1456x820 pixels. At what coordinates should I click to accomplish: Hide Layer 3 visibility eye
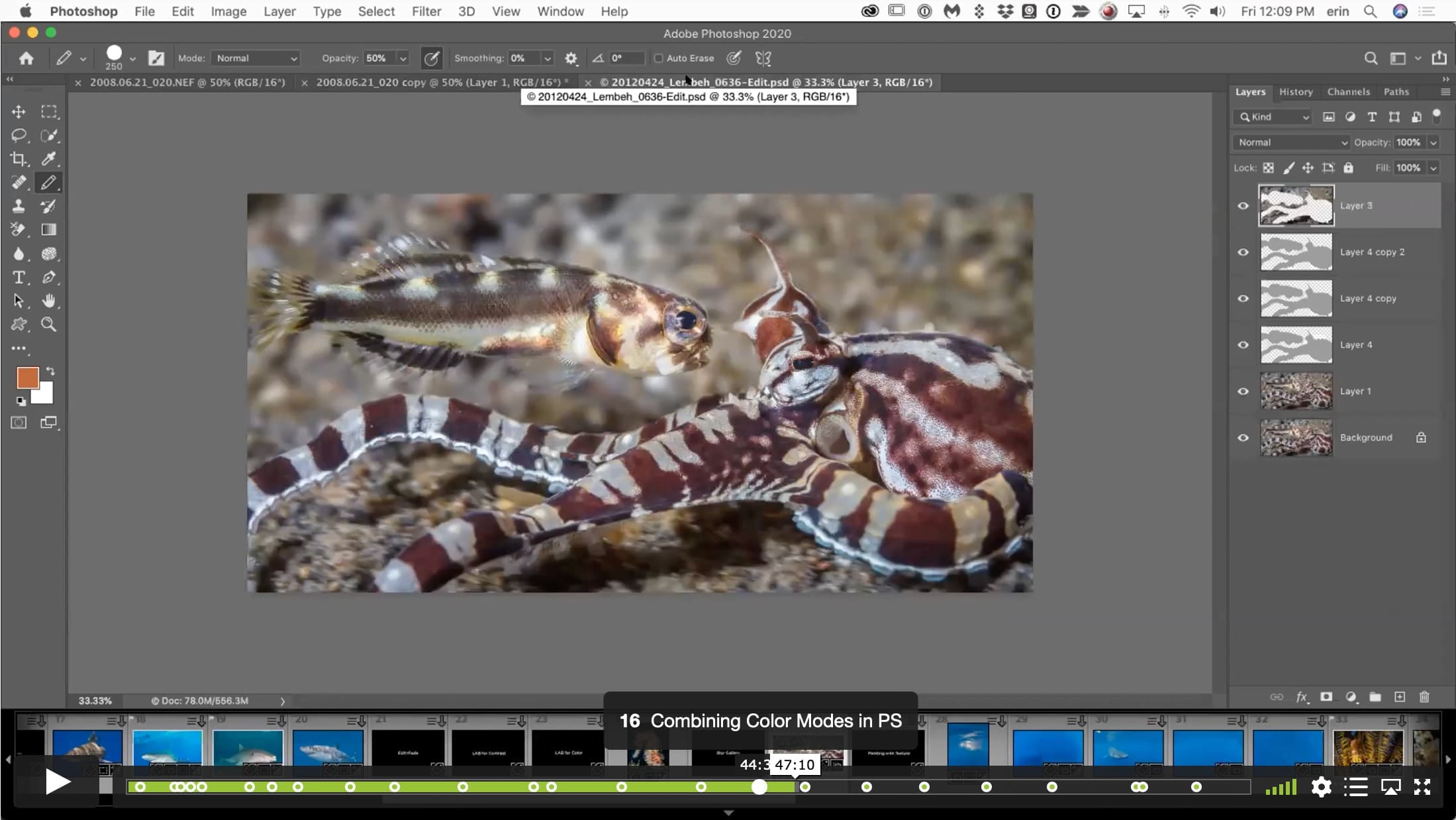(x=1243, y=206)
